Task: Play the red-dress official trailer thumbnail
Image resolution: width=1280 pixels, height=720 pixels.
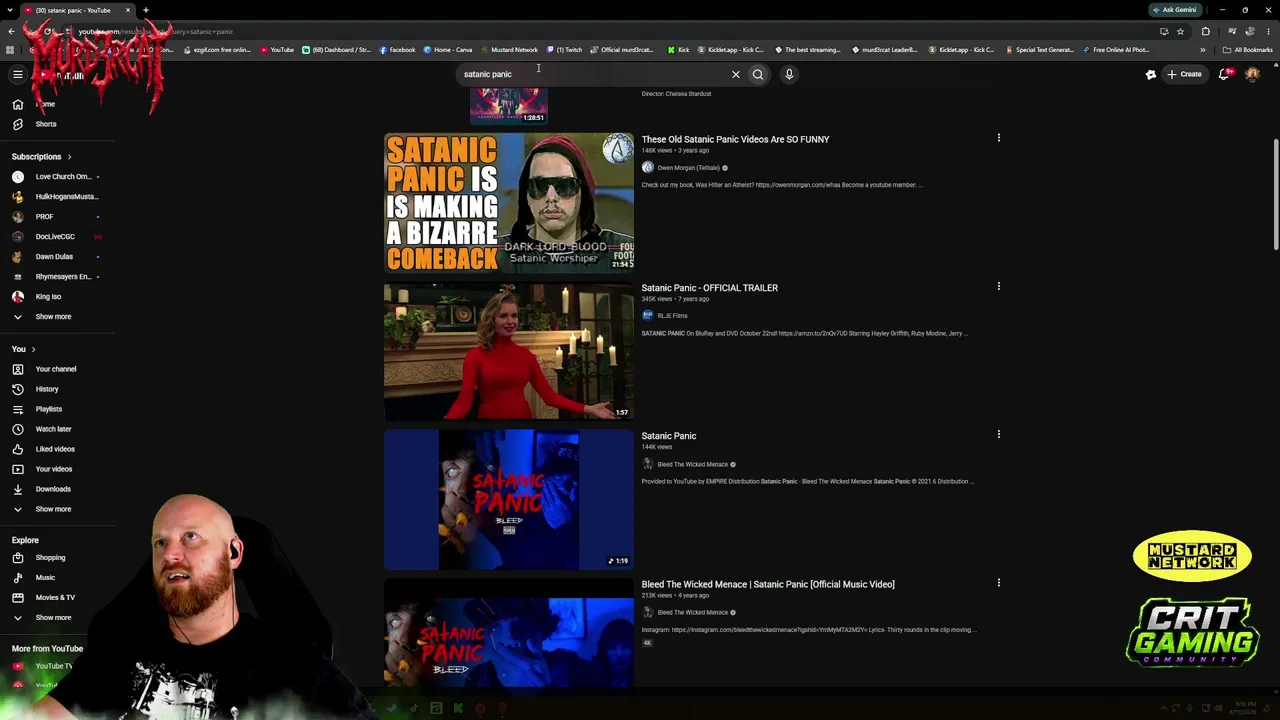Action: click(509, 351)
